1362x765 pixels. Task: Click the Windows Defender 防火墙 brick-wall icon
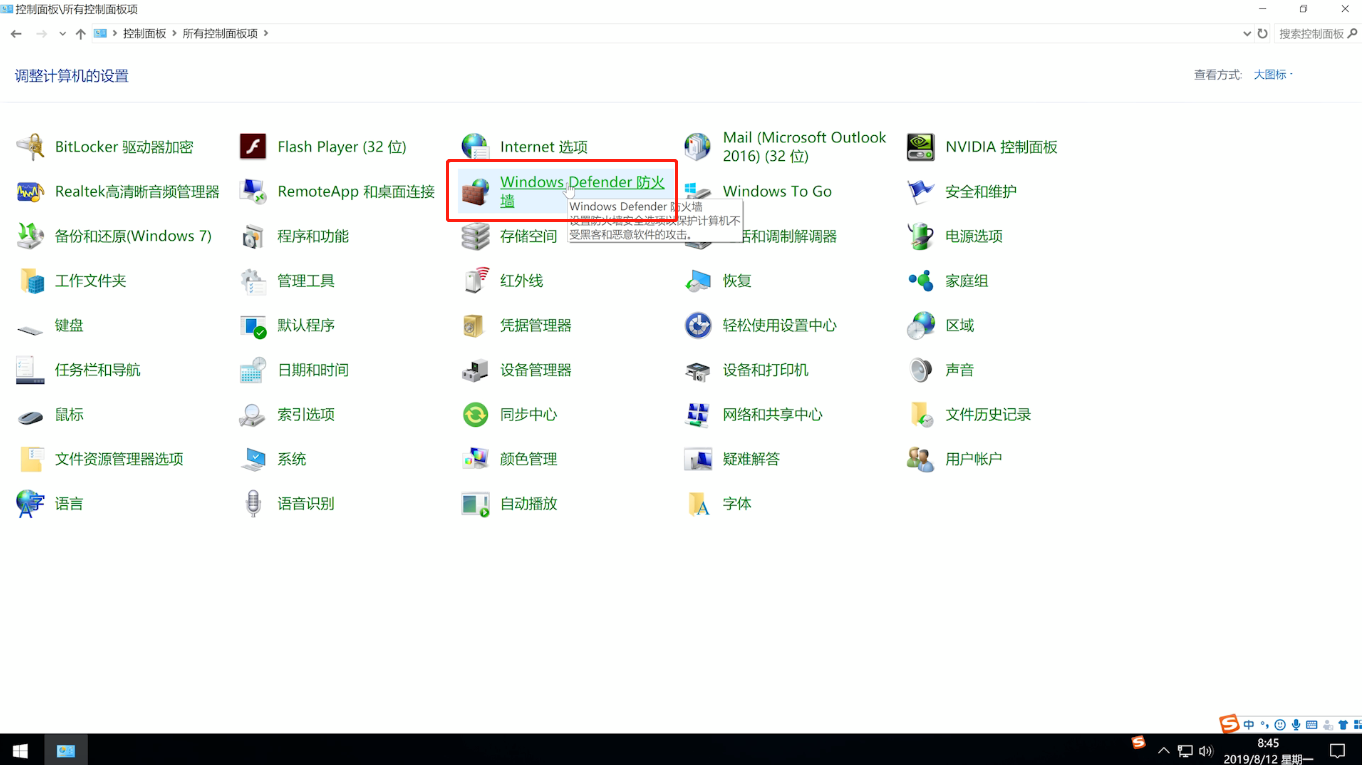tap(475, 191)
